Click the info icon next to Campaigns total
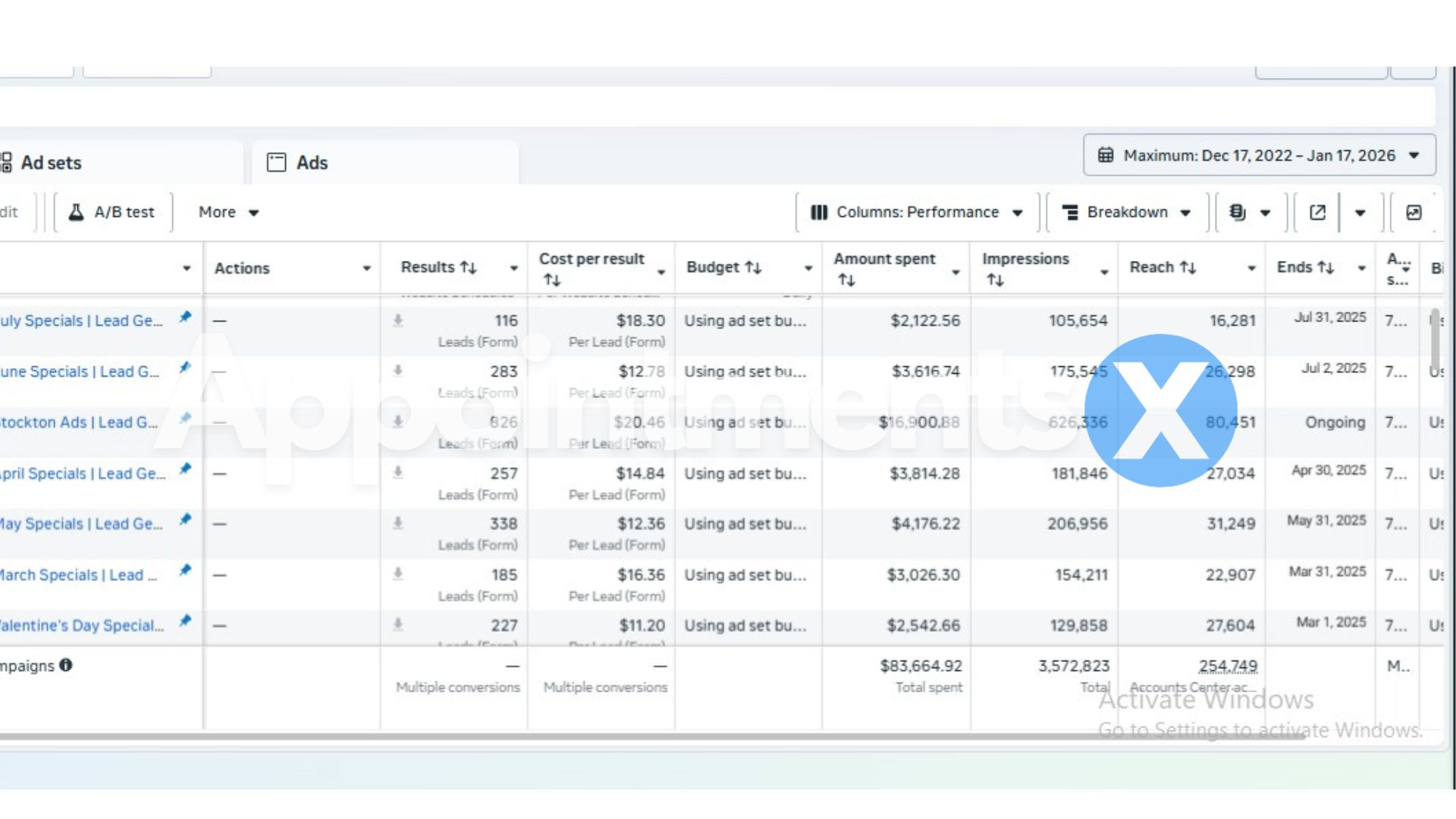1456x819 pixels. [x=65, y=665]
